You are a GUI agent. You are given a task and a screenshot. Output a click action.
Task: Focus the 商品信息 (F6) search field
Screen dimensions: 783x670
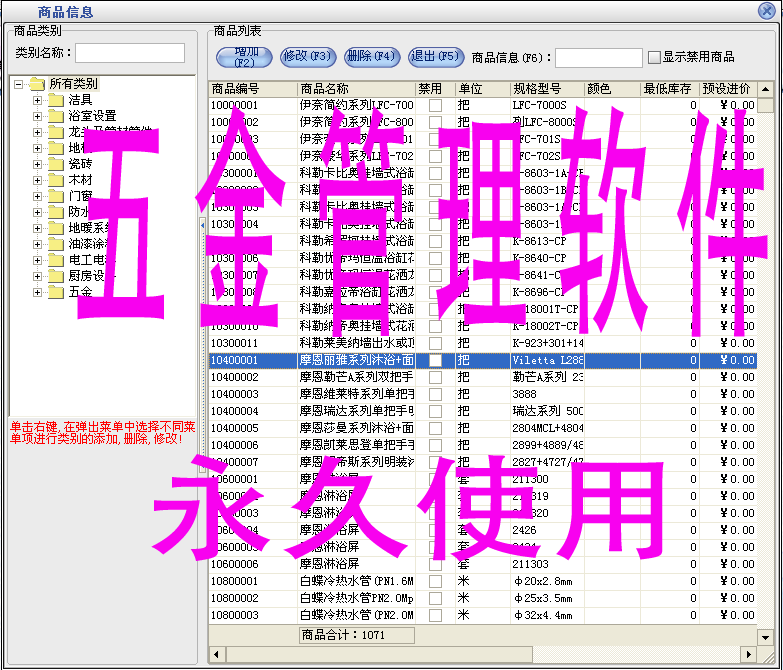point(599,57)
